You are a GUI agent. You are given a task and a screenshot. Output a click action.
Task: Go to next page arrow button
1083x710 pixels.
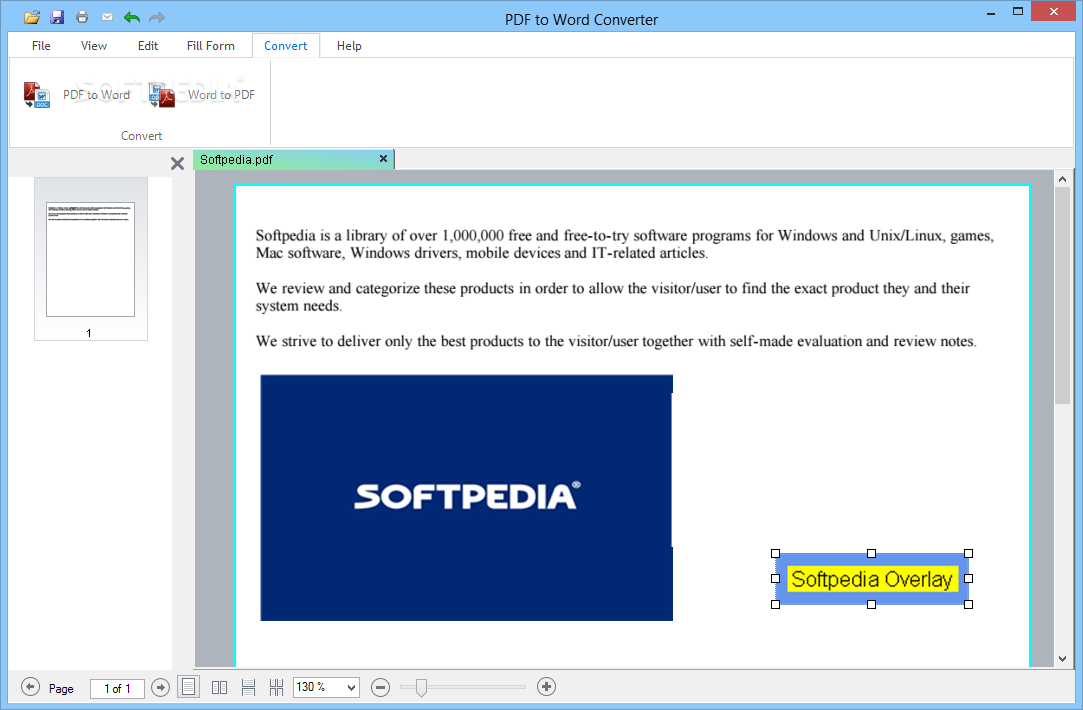(x=160, y=687)
